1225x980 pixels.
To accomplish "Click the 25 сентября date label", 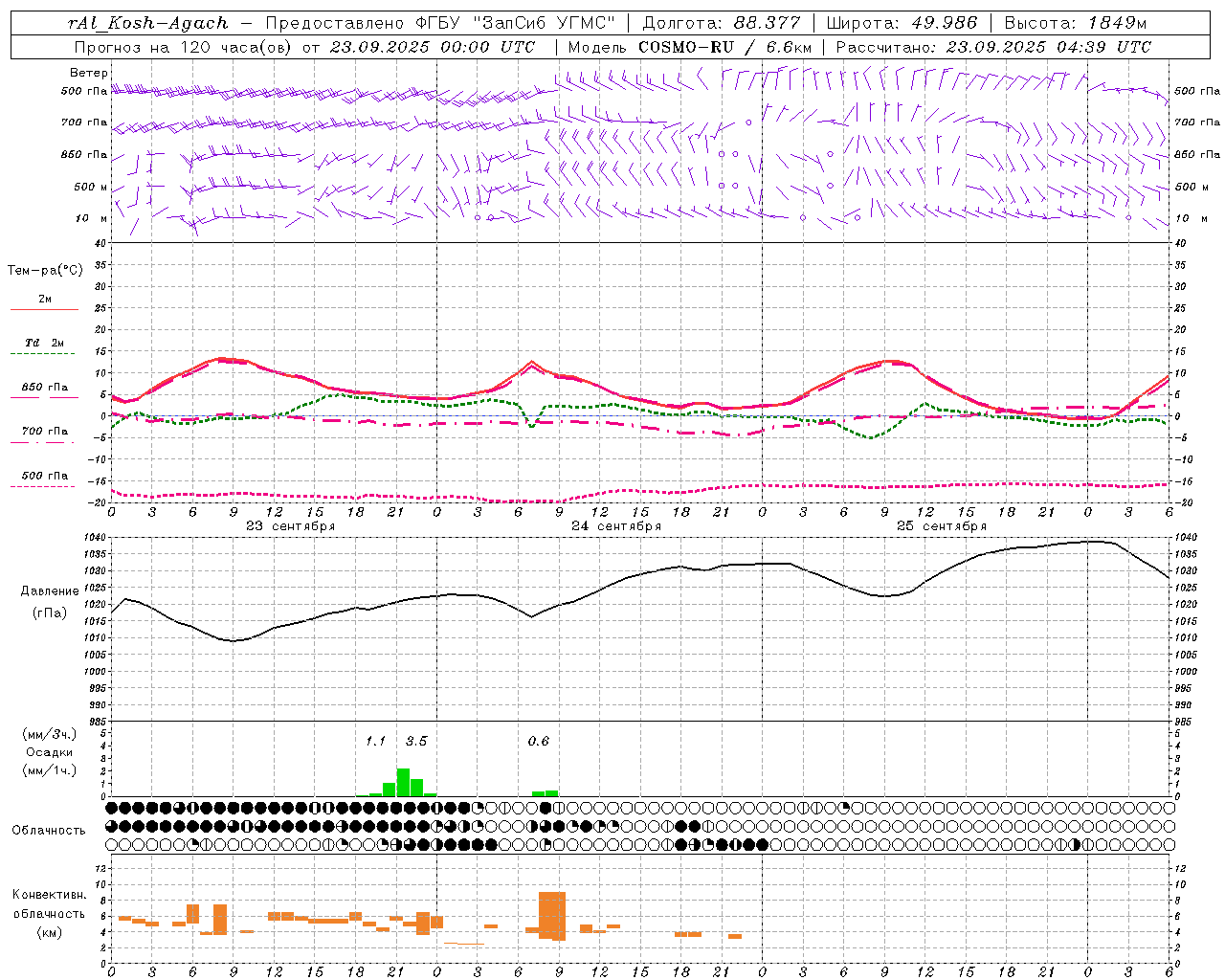I will [942, 526].
